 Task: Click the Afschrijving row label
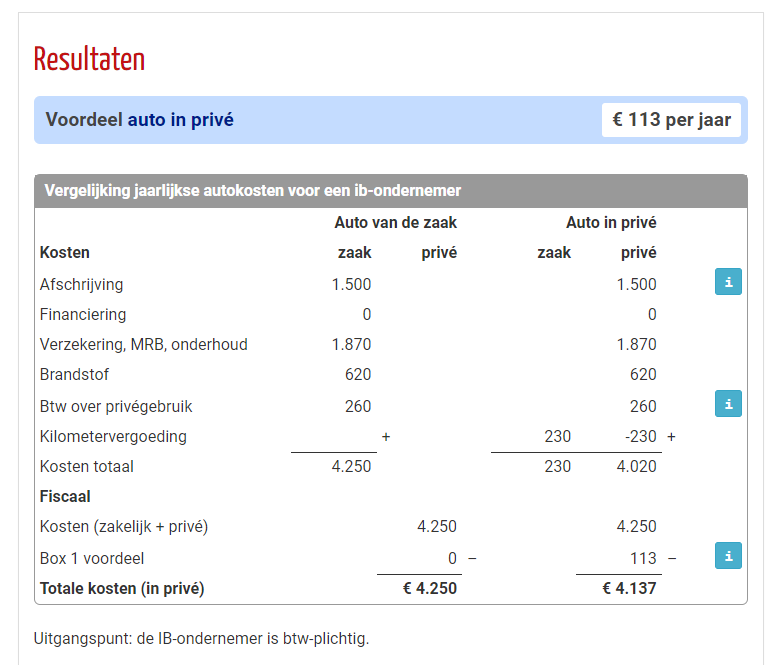point(82,285)
